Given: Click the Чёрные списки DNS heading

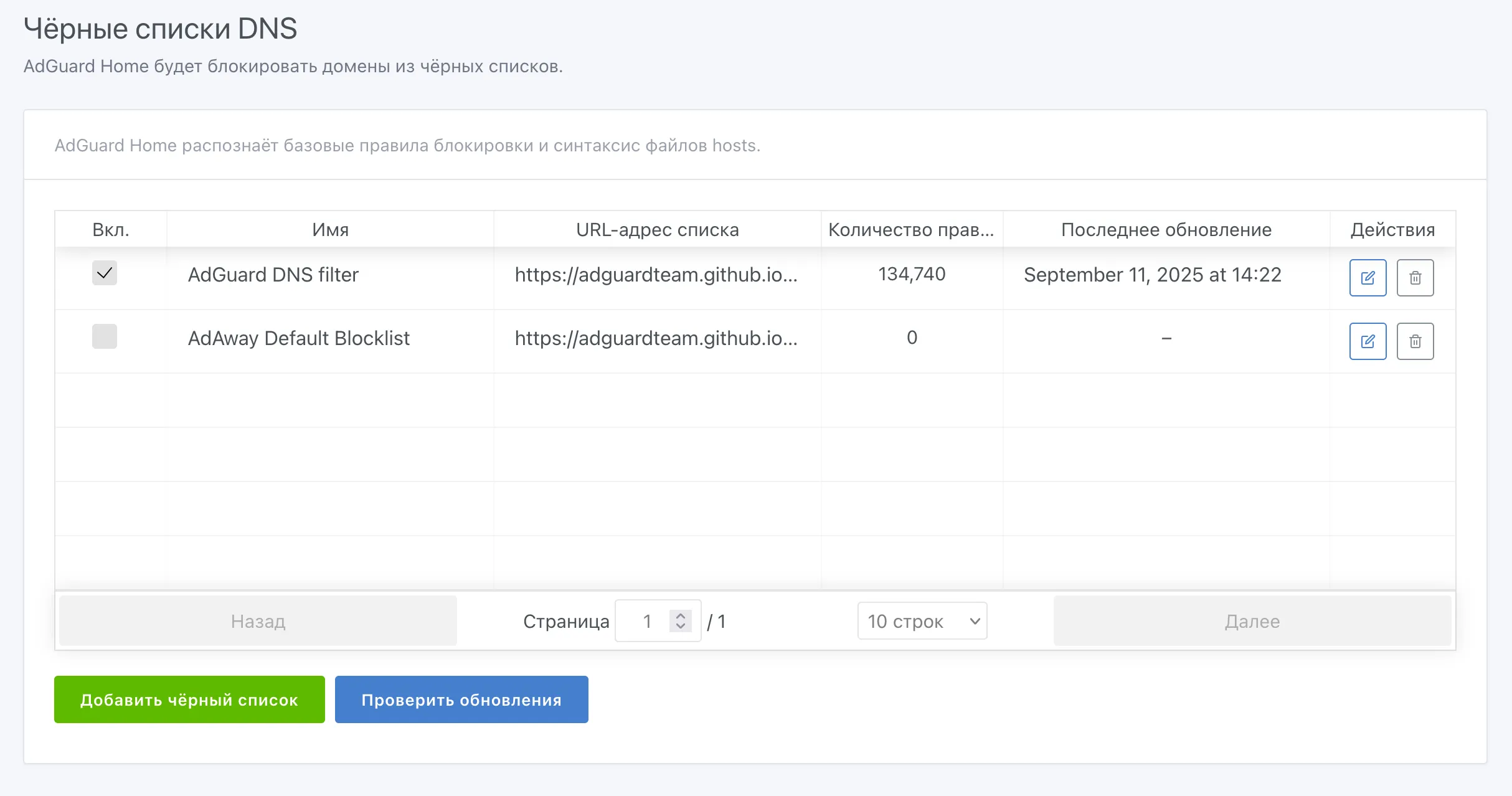Looking at the screenshot, I should (x=160, y=29).
